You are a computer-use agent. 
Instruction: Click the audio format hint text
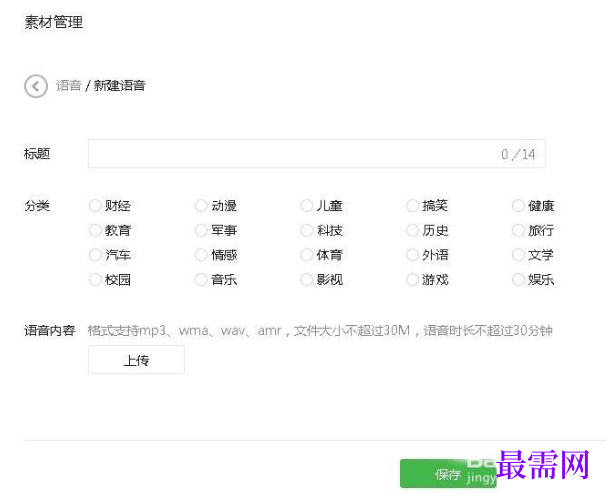(x=320, y=330)
